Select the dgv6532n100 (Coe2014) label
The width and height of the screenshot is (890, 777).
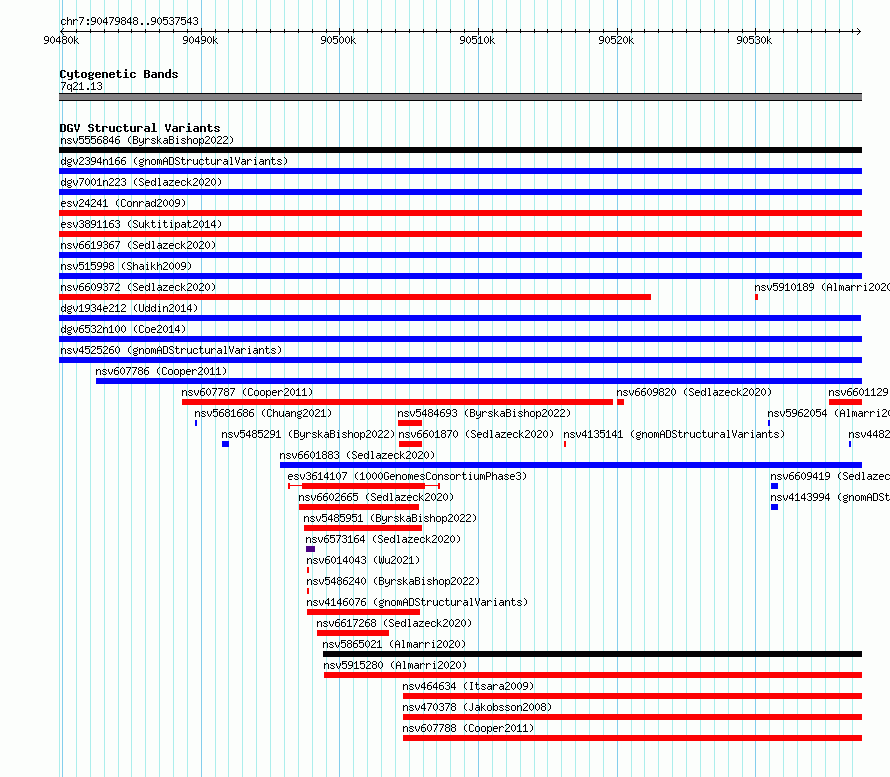click(x=123, y=329)
